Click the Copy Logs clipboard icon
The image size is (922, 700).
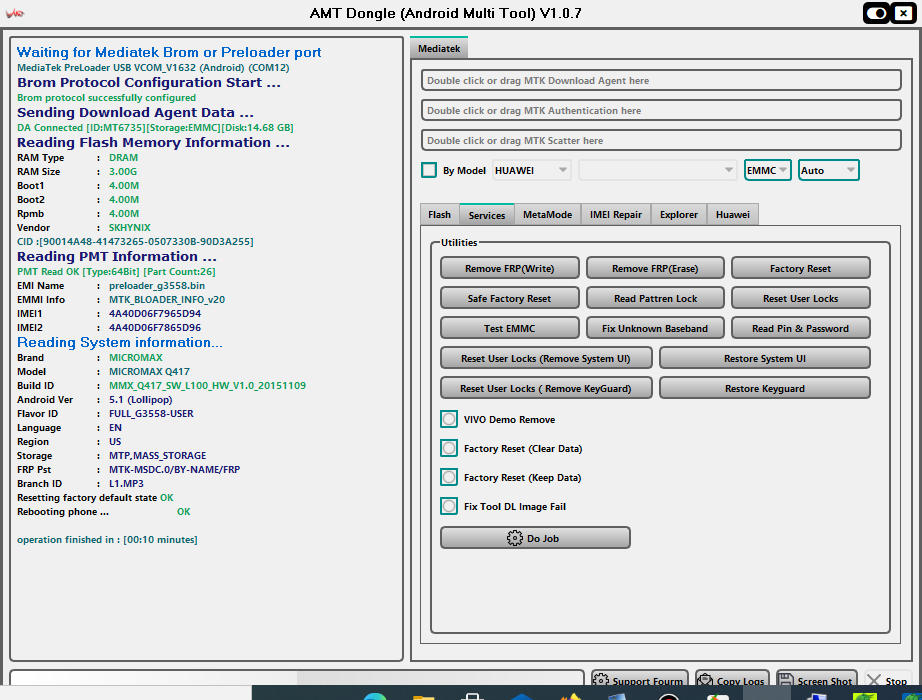coord(705,681)
